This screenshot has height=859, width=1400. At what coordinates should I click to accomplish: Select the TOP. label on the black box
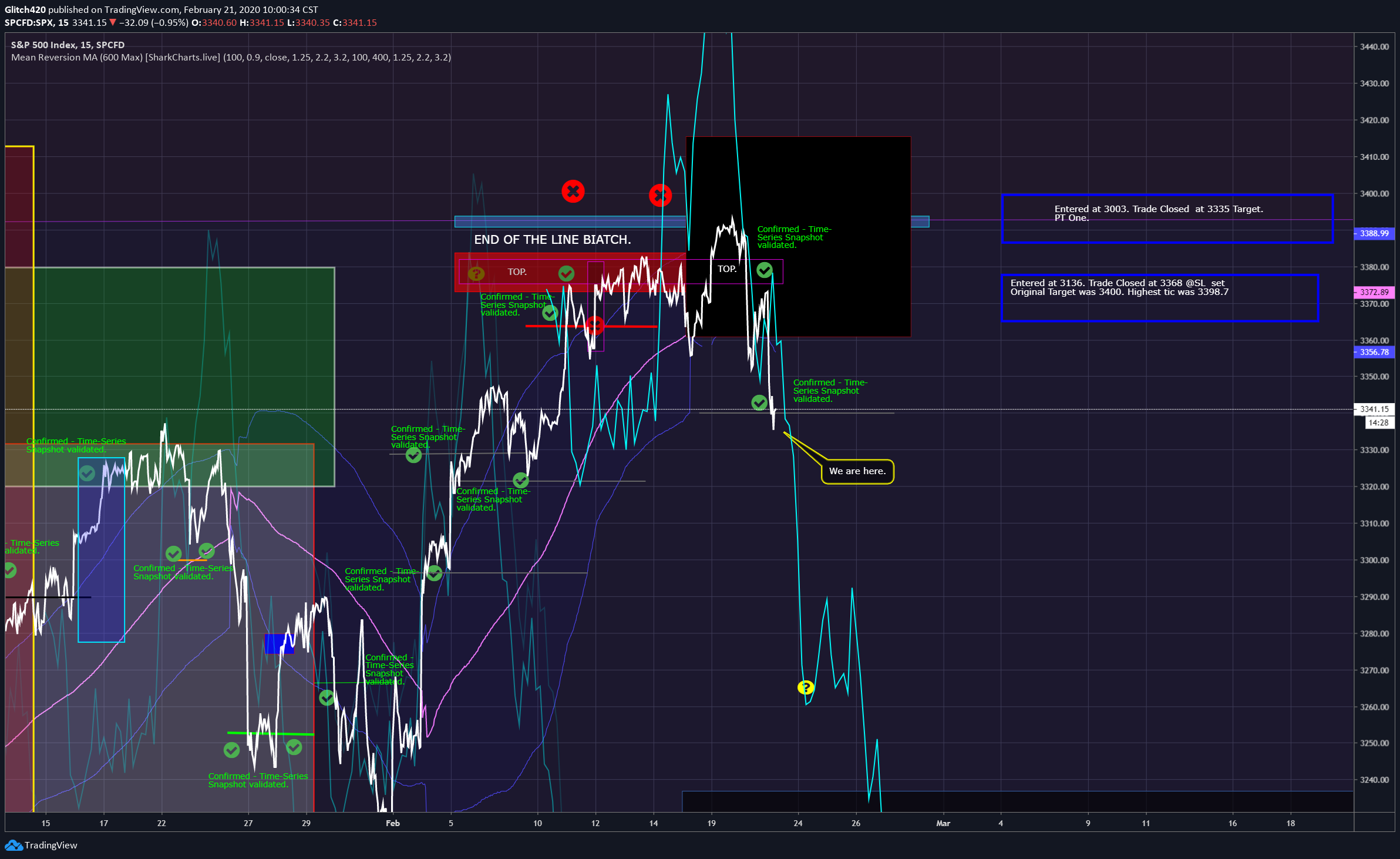727,269
